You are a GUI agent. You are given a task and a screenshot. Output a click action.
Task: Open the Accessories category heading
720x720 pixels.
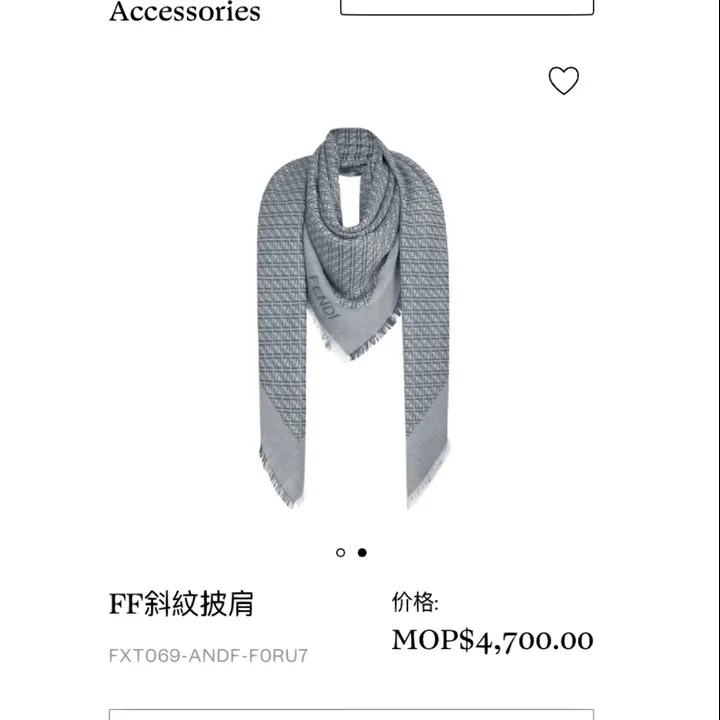(x=185, y=11)
